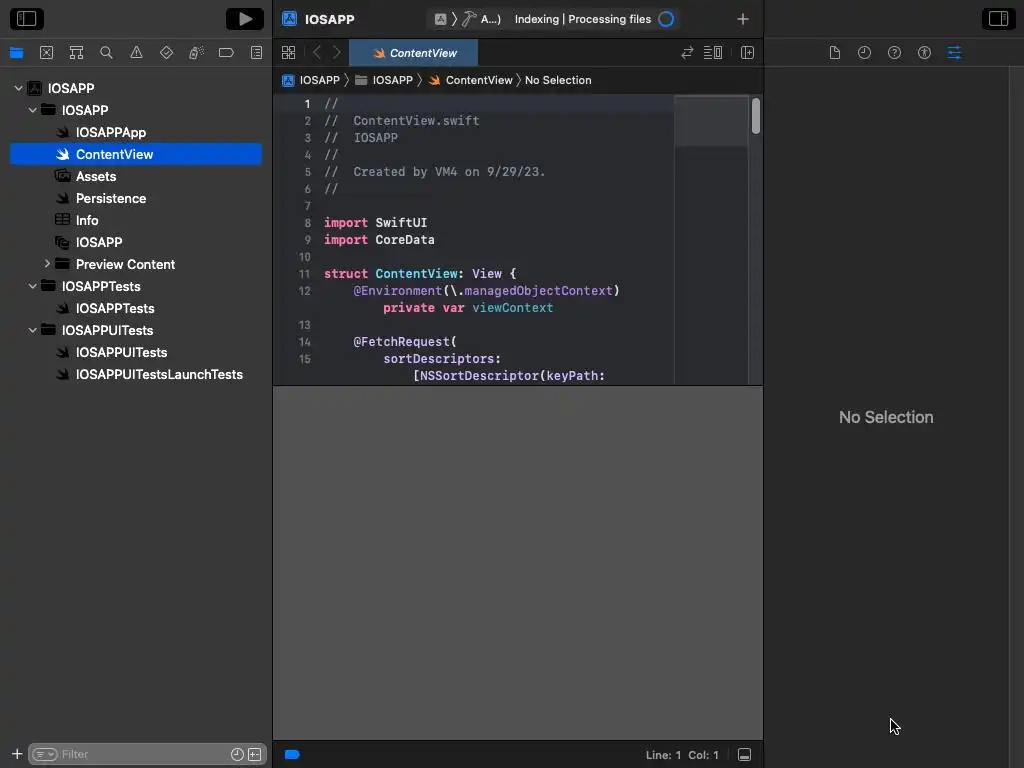Add a new tab with plus
This screenshot has height=768, width=1024.
[743, 19]
